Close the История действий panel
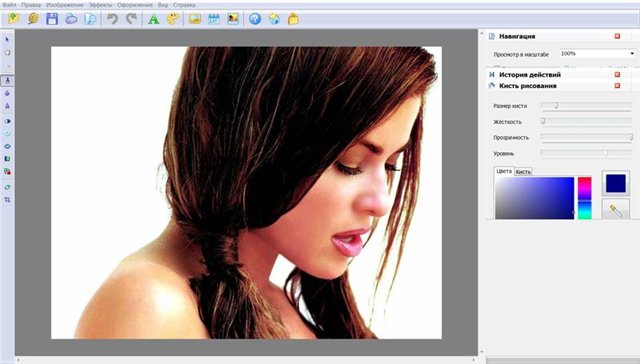This screenshot has height=364, width=640. pyautogui.click(x=617, y=75)
